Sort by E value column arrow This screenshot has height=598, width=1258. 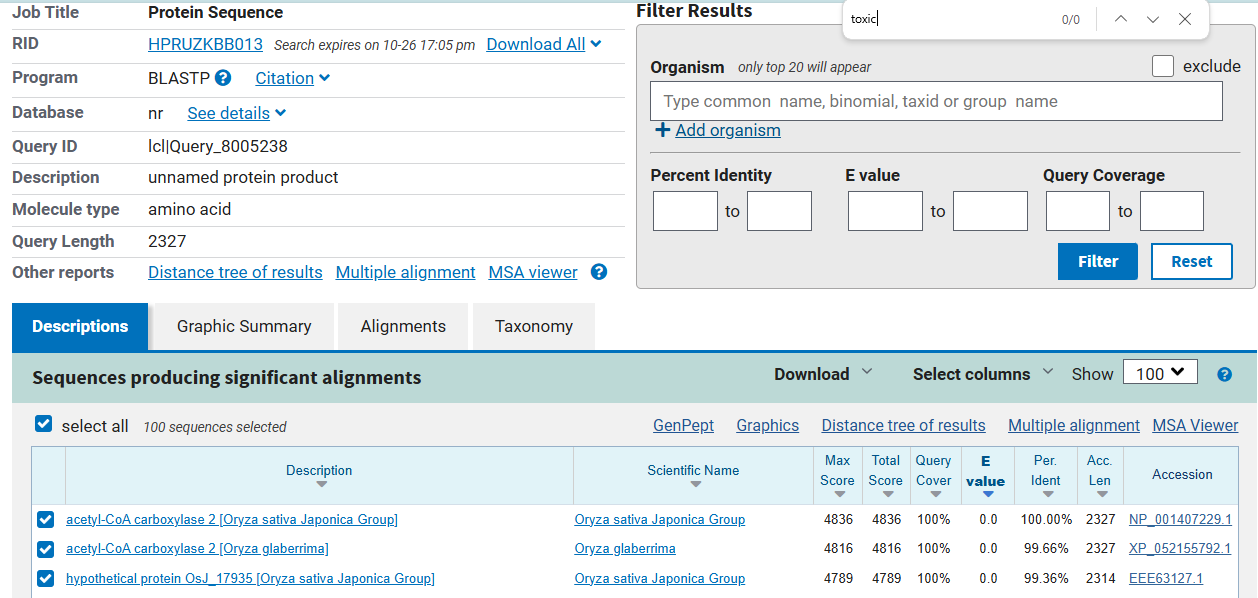[987, 493]
